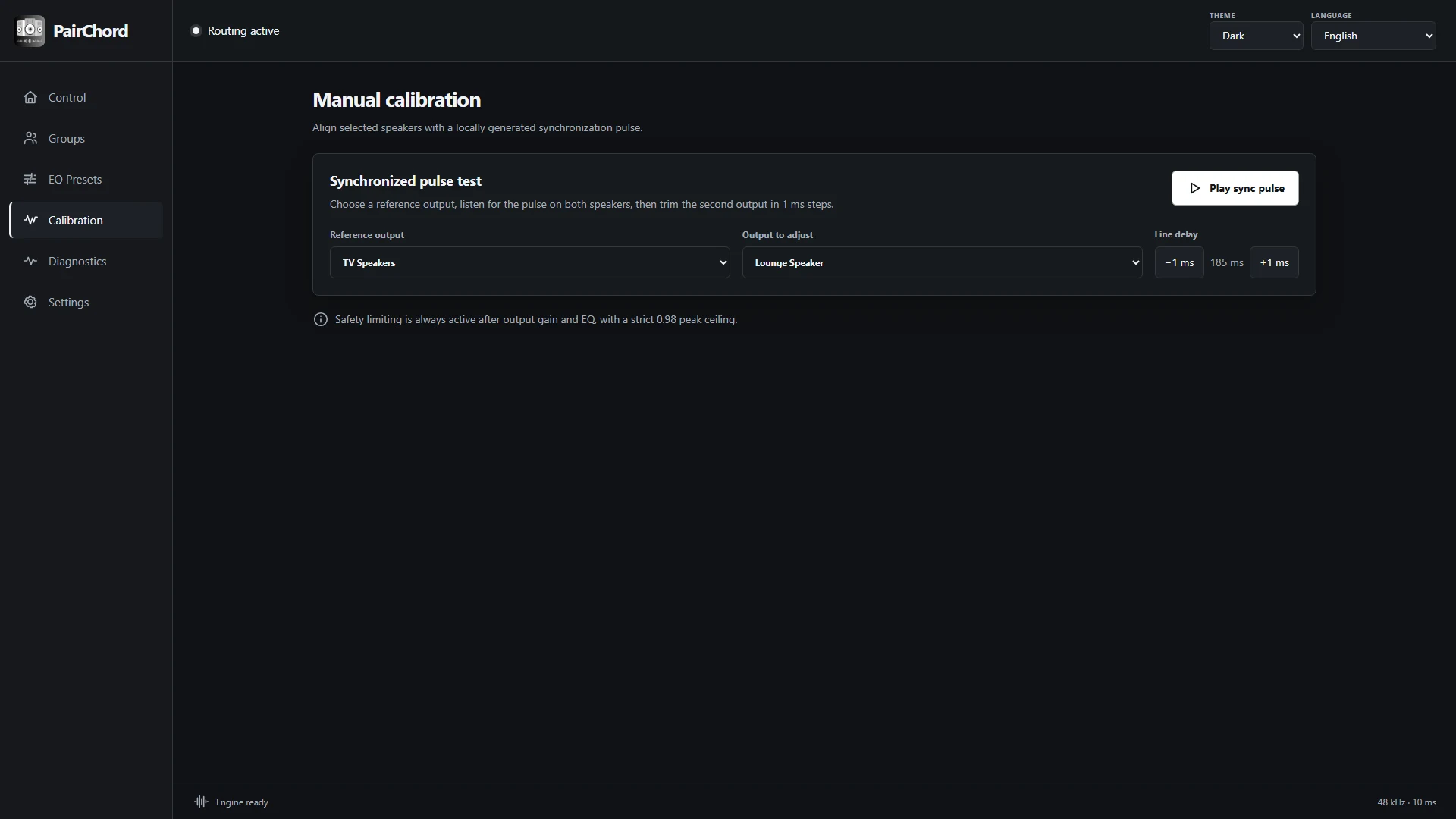1456x819 pixels.
Task: Open the Language dropdown
Action: coord(1373,36)
